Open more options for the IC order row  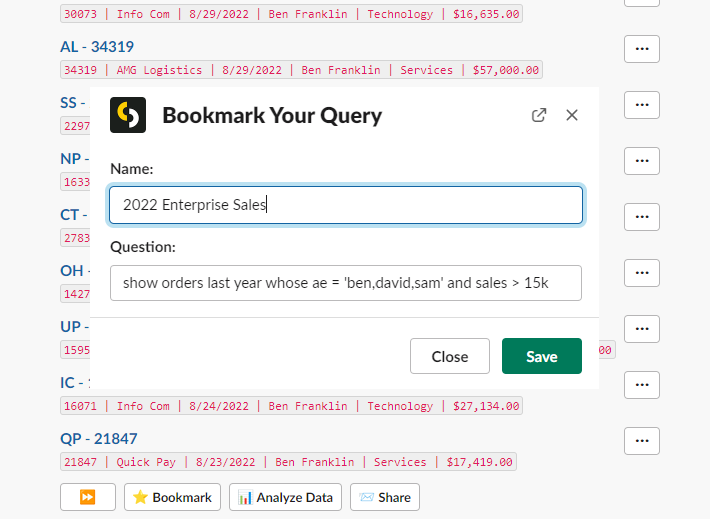point(642,385)
